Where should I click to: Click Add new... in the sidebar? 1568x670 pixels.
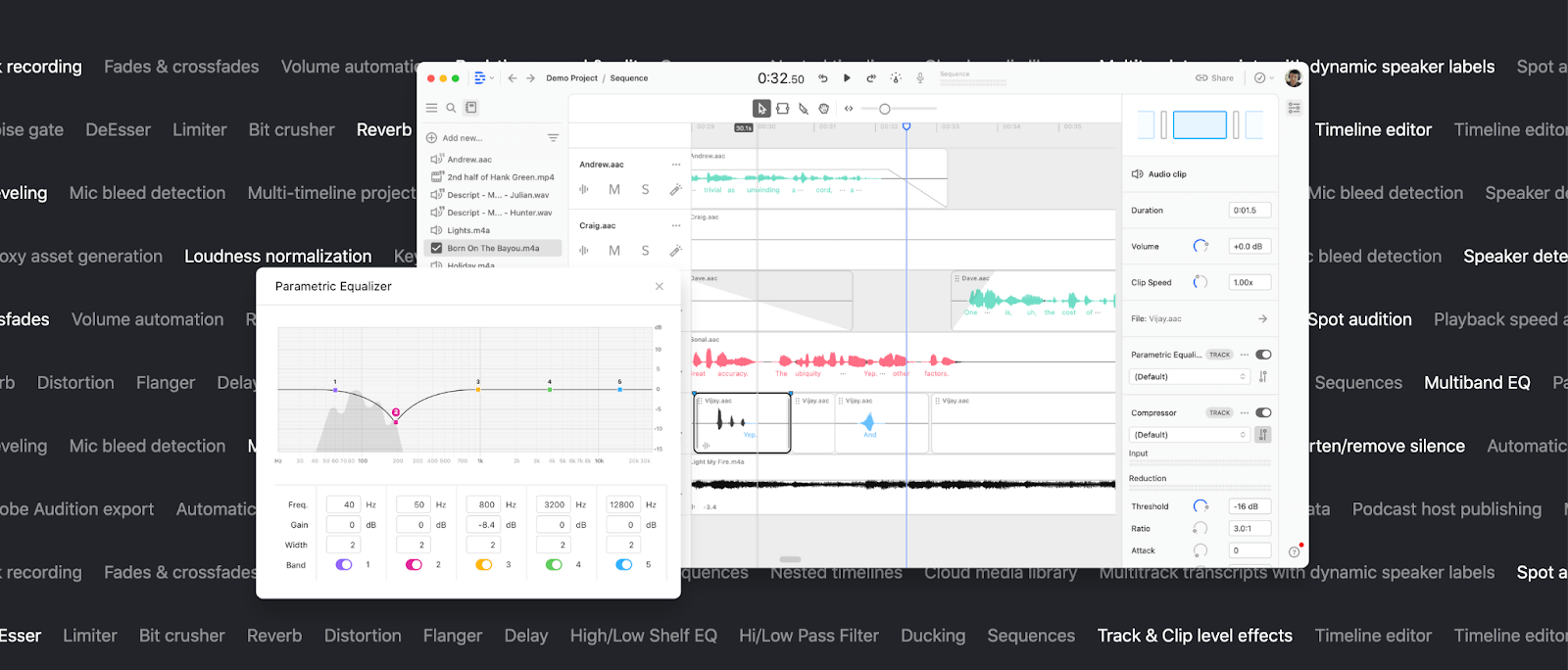455,138
